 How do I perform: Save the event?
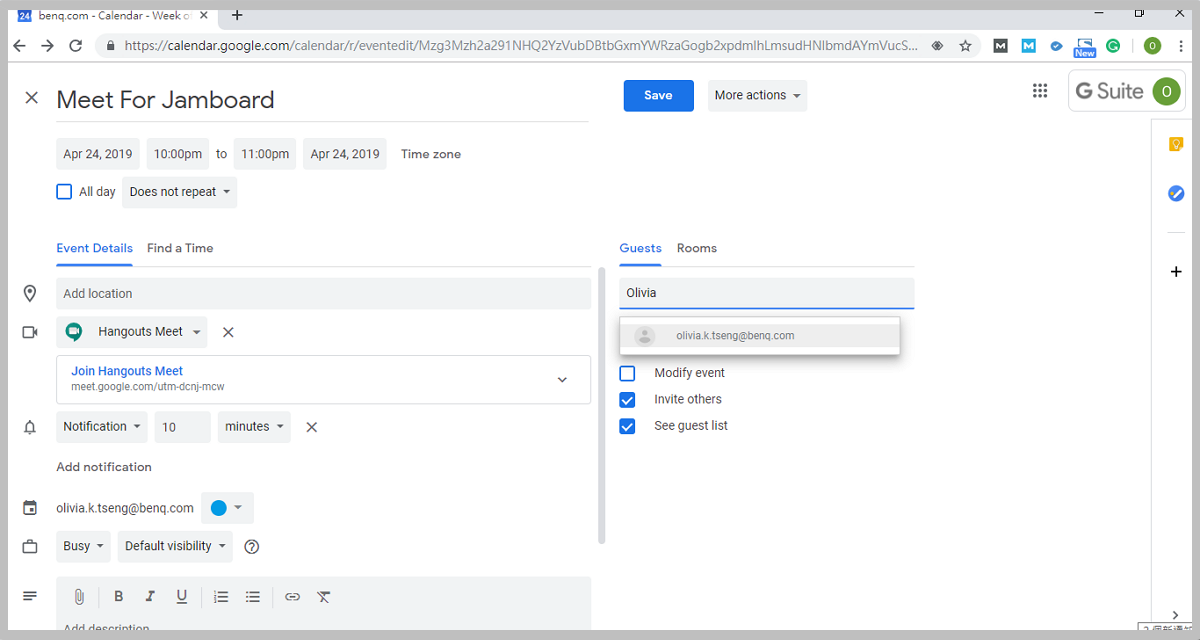(658, 96)
